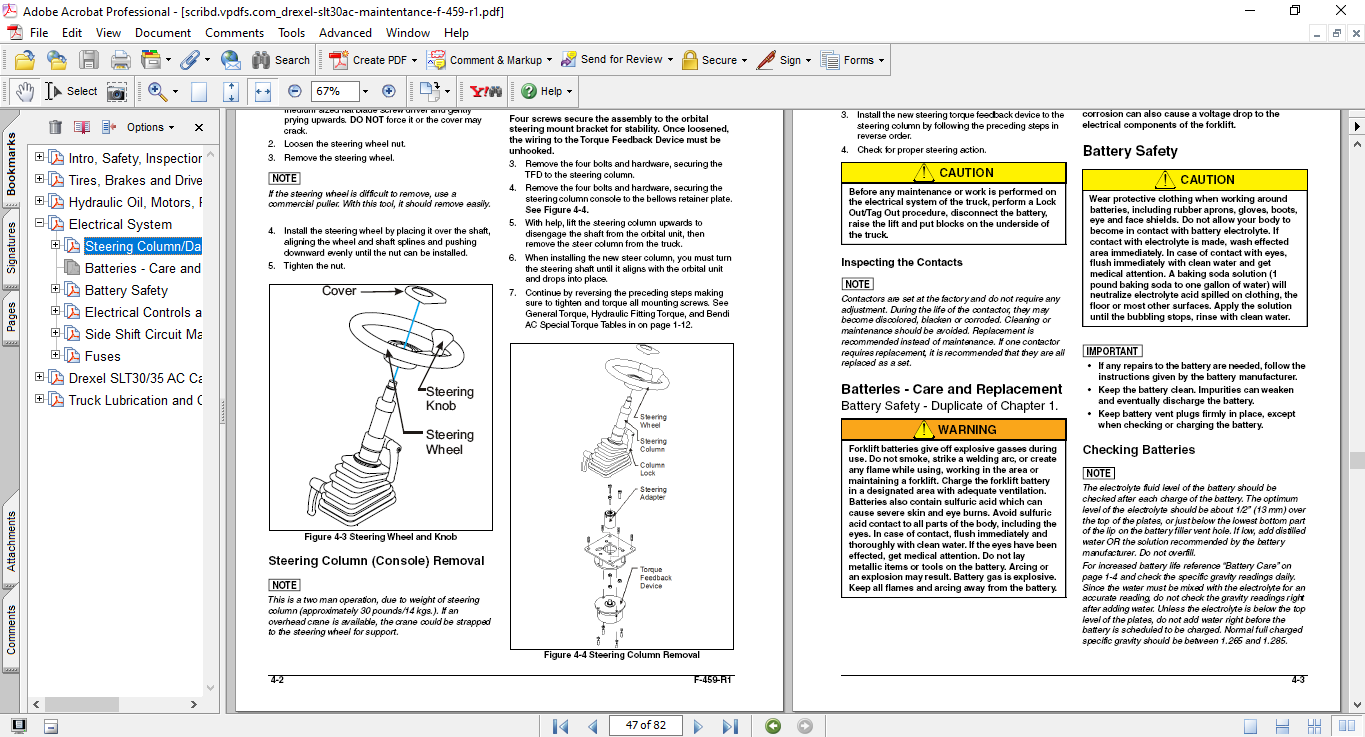The width and height of the screenshot is (1365, 737).
Task: Switch to Actual Size page view
Action: (x=198, y=91)
